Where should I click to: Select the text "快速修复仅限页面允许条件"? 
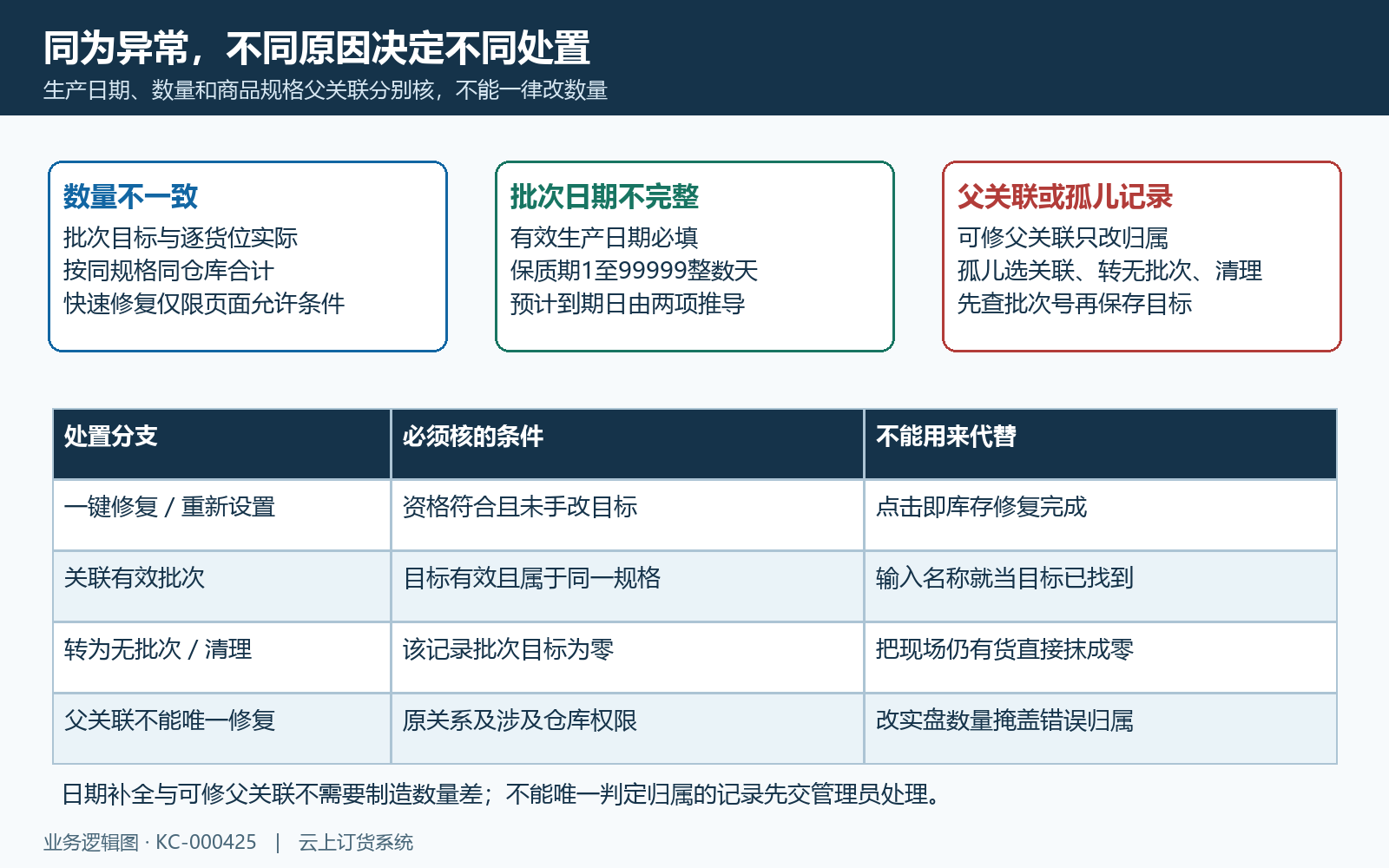point(204,304)
